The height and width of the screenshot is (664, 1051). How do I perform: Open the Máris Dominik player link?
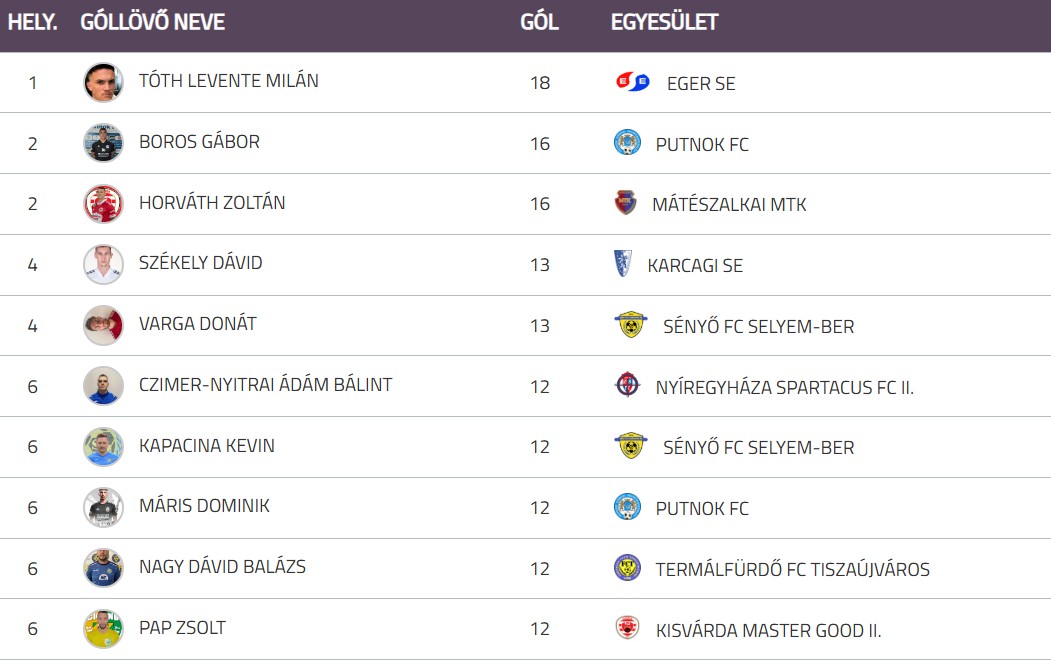[204, 506]
